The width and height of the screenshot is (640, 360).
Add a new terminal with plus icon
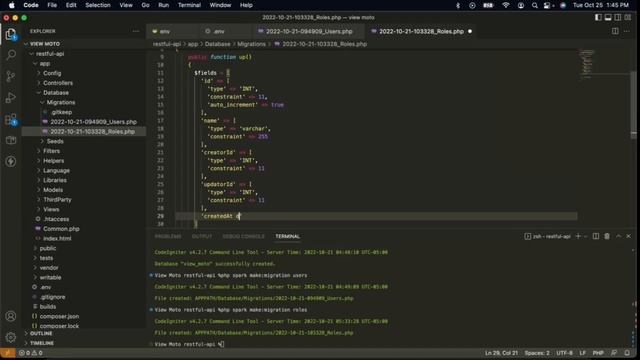point(578,236)
